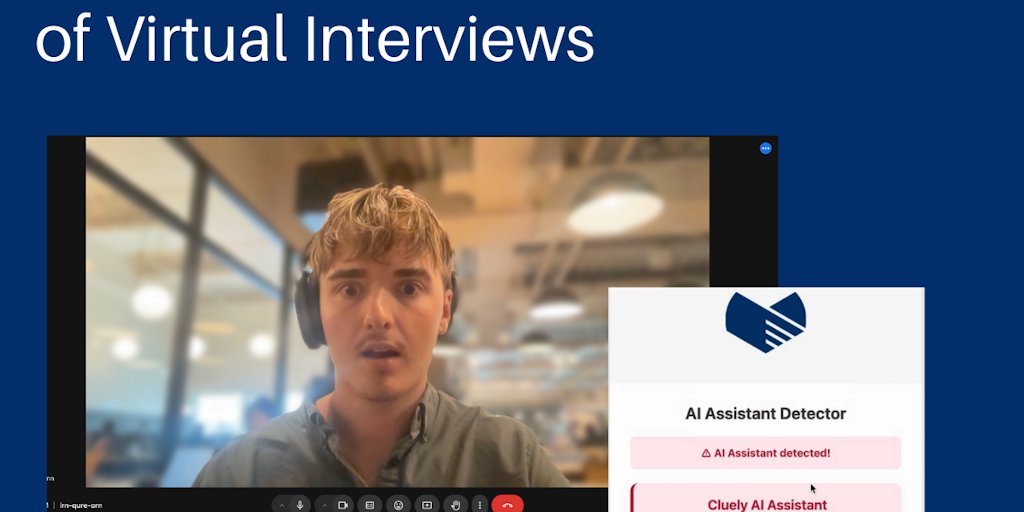Raise hand in the meeting toolbar
The height and width of the screenshot is (512, 1024).
455,505
